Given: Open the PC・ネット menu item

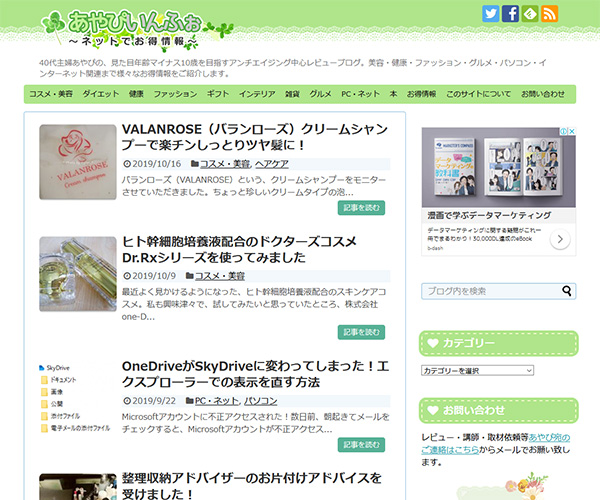Looking at the screenshot, I should tap(360, 94).
